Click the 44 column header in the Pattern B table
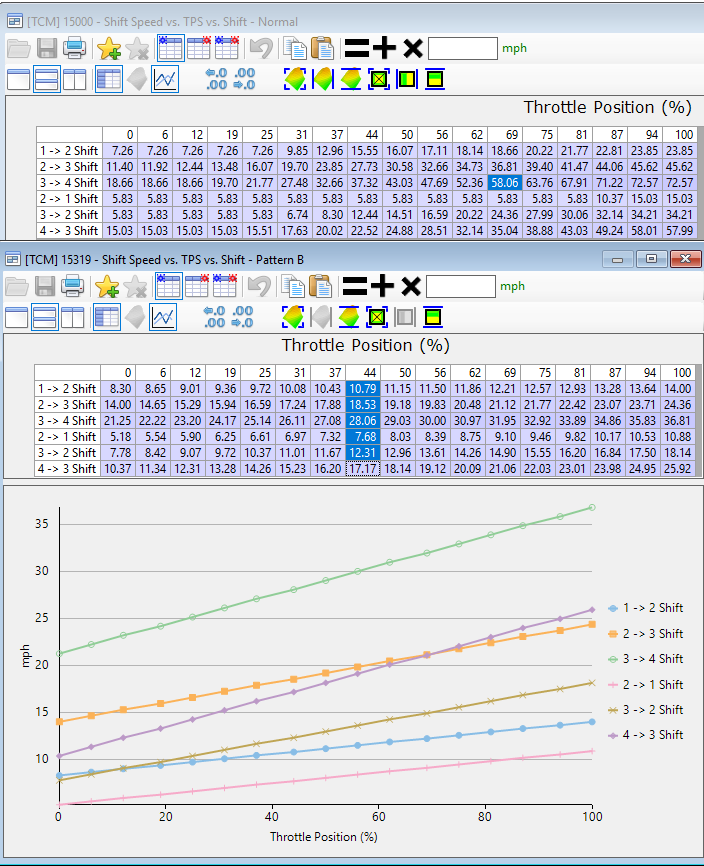This screenshot has height=866, width=704. pos(363,373)
